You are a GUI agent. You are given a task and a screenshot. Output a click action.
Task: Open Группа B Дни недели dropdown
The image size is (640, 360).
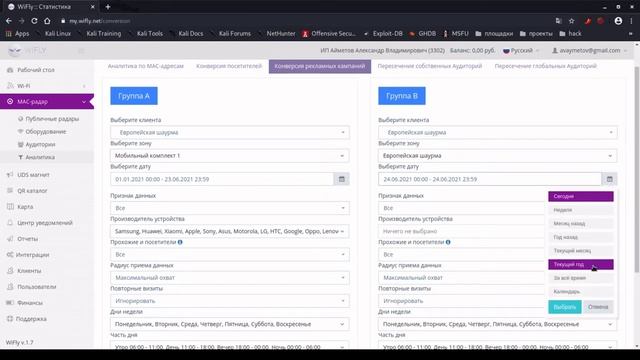498,324
